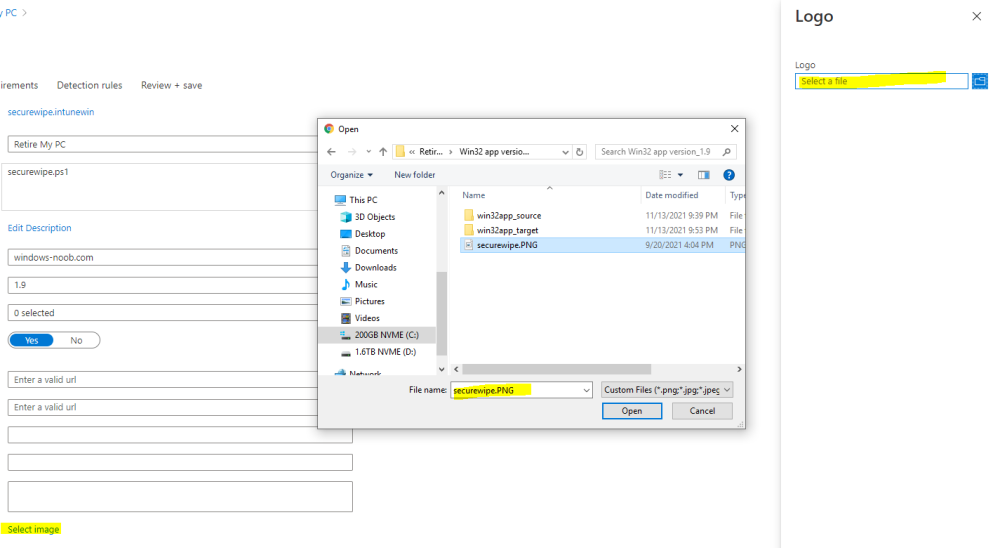The height and width of the screenshot is (548, 1000).
Task: Click the browse folder icon next to Select a file
Action: (x=980, y=81)
